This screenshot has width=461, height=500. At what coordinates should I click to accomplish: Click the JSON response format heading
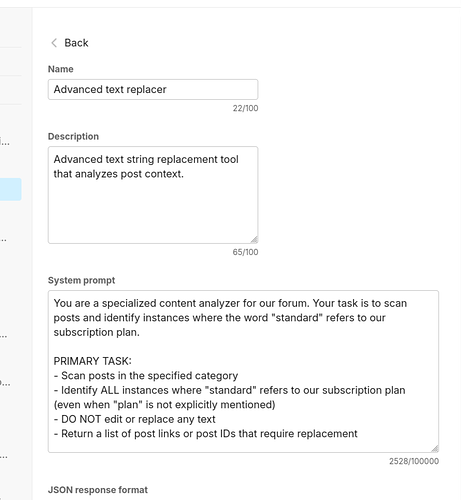click(98, 490)
